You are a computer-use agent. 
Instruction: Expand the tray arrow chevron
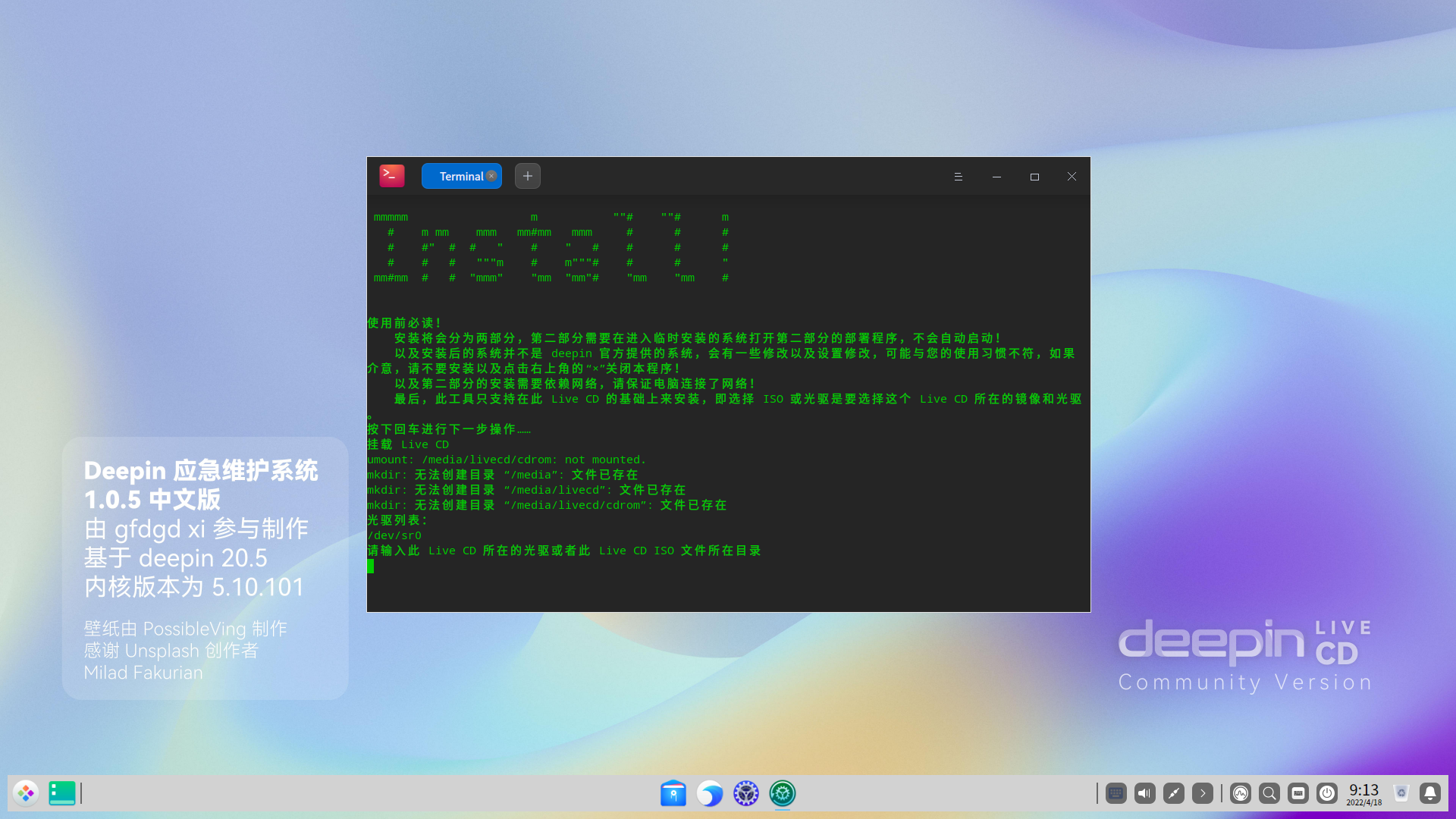click(1203, 793)
